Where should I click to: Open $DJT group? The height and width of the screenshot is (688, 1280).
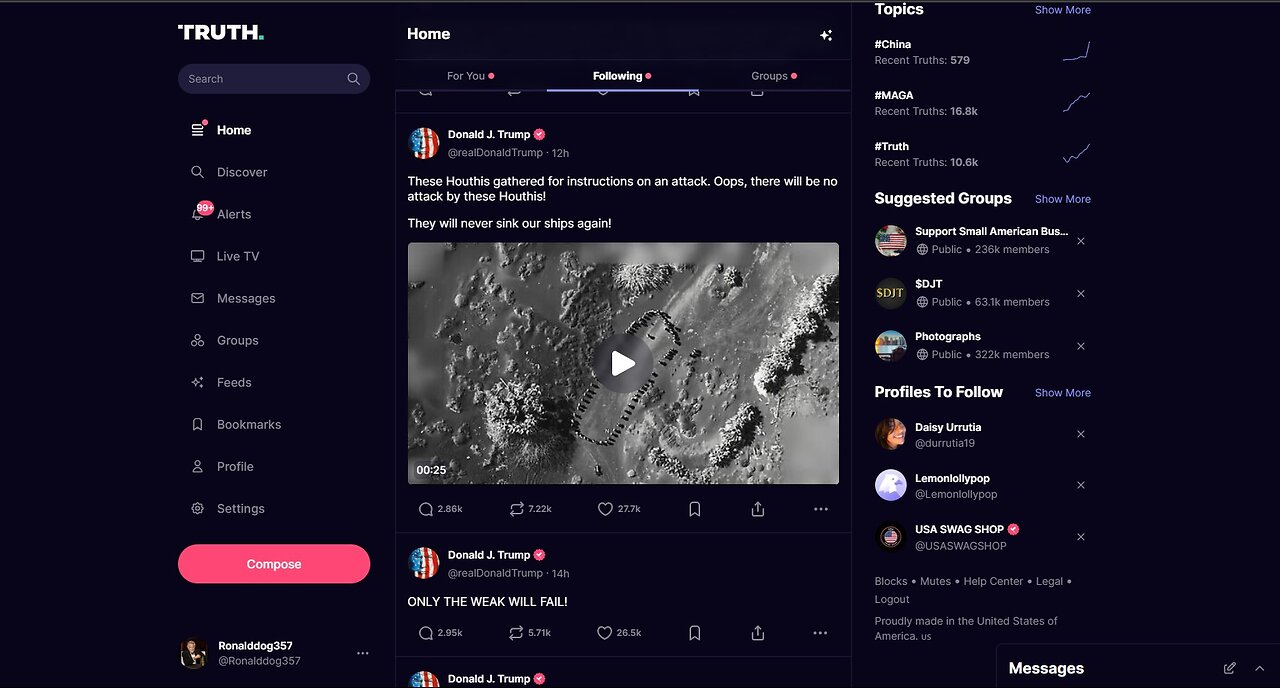[x=929, y=284]
